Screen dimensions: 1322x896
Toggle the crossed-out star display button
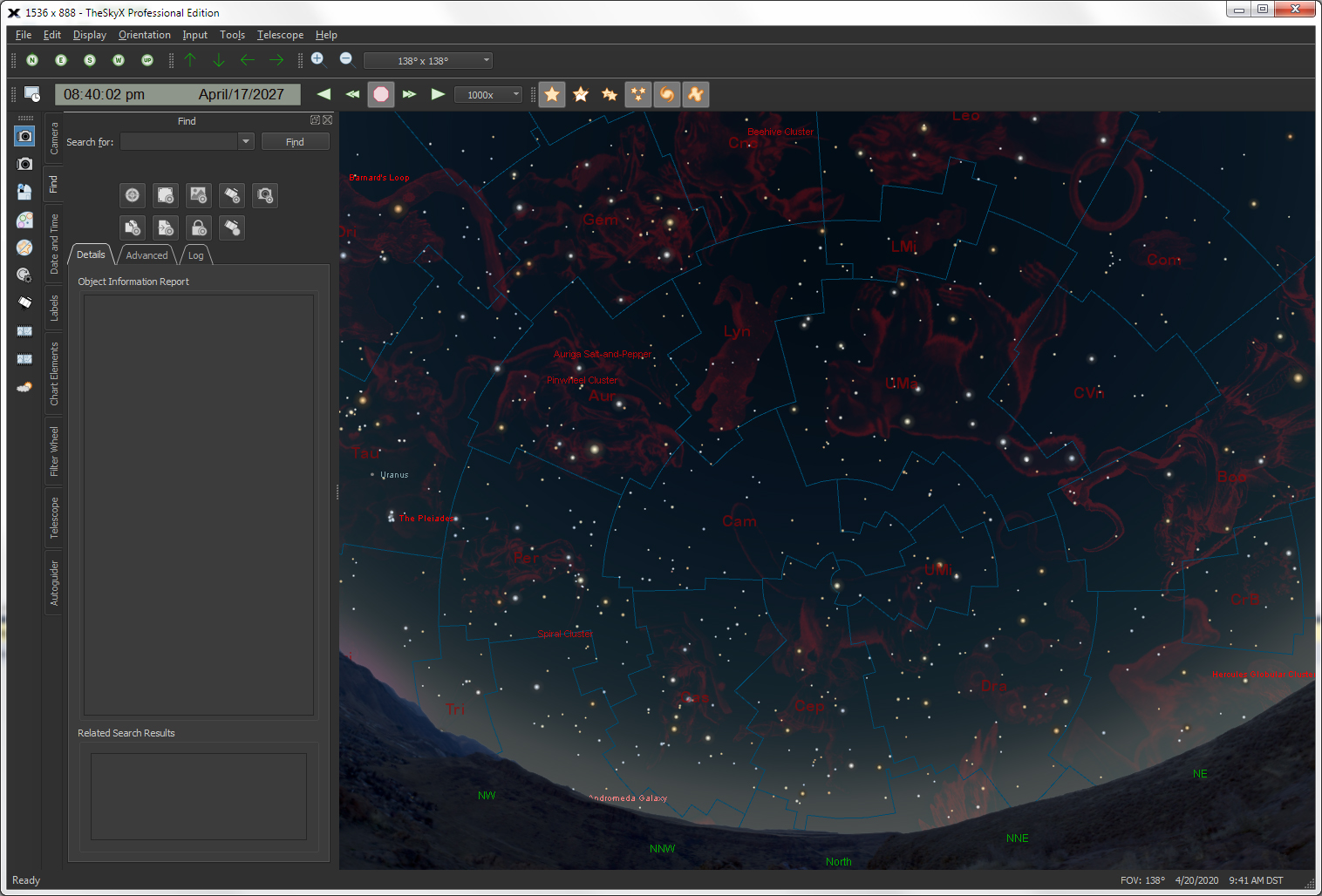click(581, 94)
